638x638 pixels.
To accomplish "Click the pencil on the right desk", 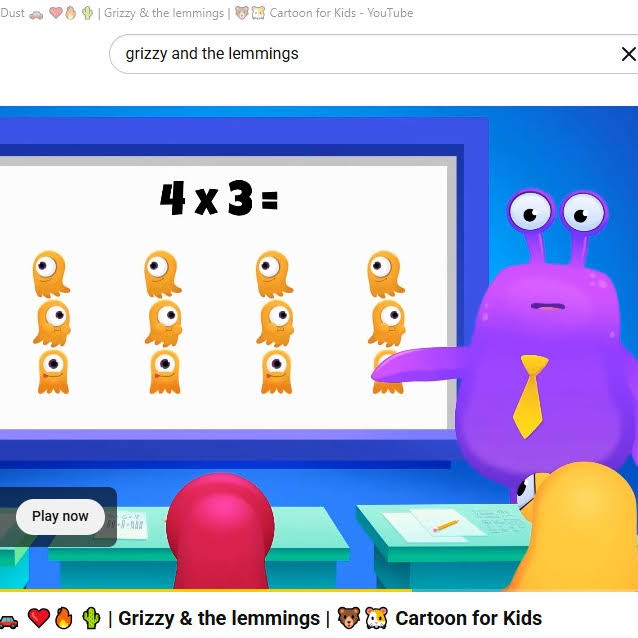I will tap(445, 525).
